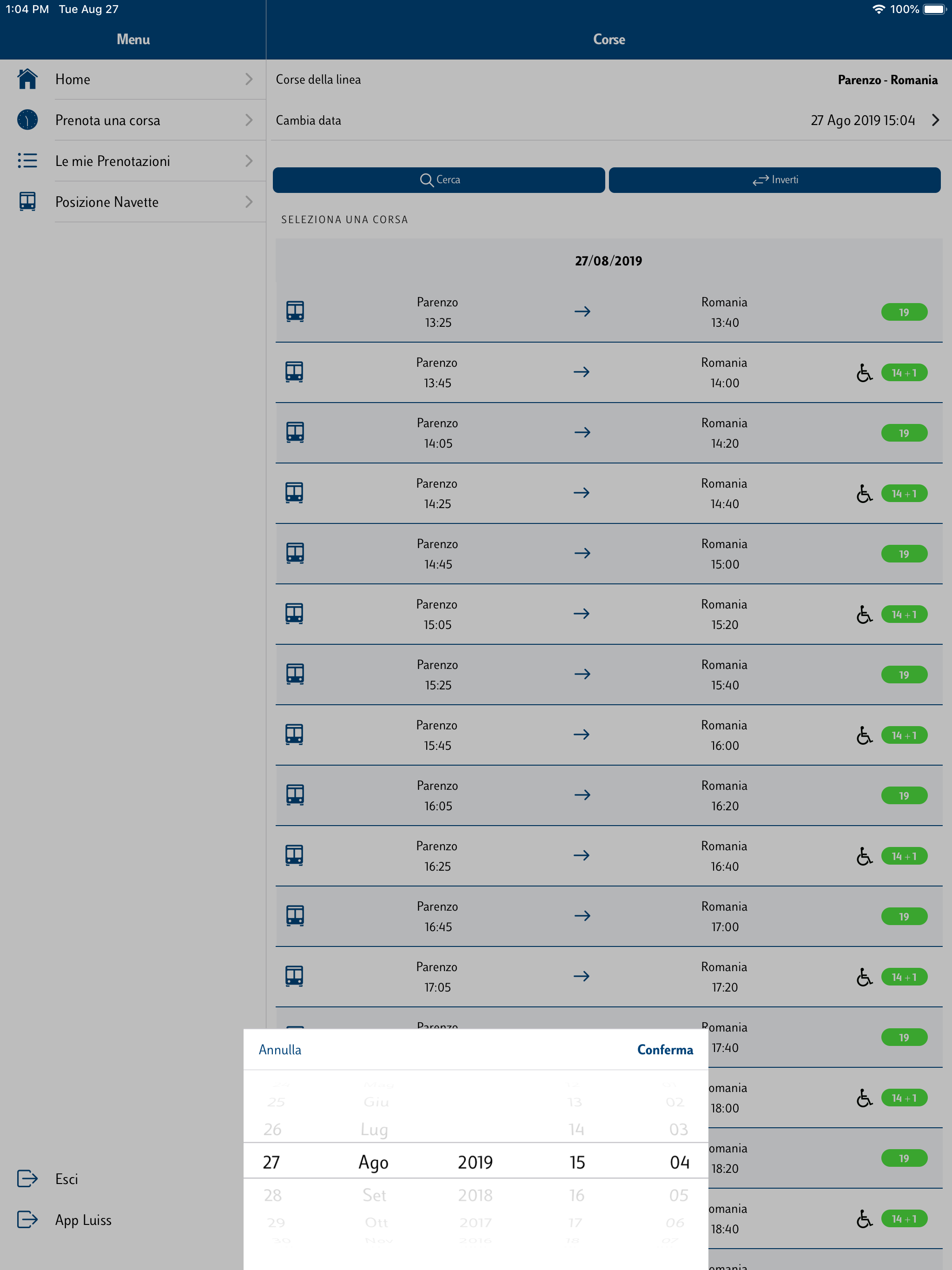The width and height of the screenshot is (952, 1270).
Task: Tap the Home house icon
Action: click(27, 79)
